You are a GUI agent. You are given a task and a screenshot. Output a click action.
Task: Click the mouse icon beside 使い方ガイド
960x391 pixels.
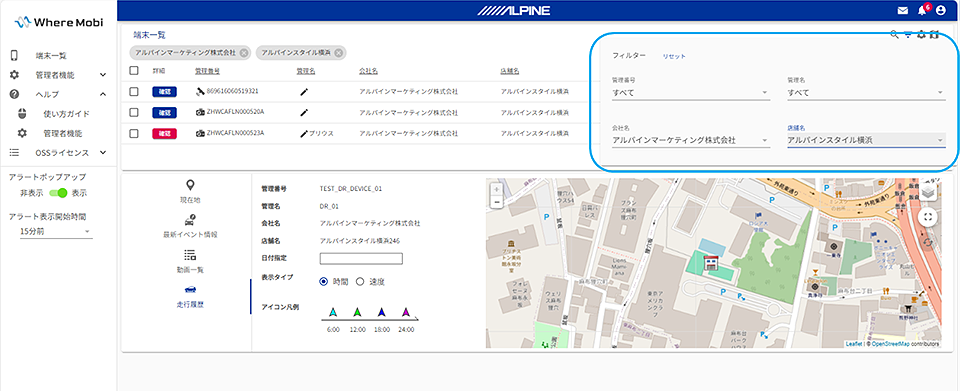pyautogui.click(x=22, y=113)
